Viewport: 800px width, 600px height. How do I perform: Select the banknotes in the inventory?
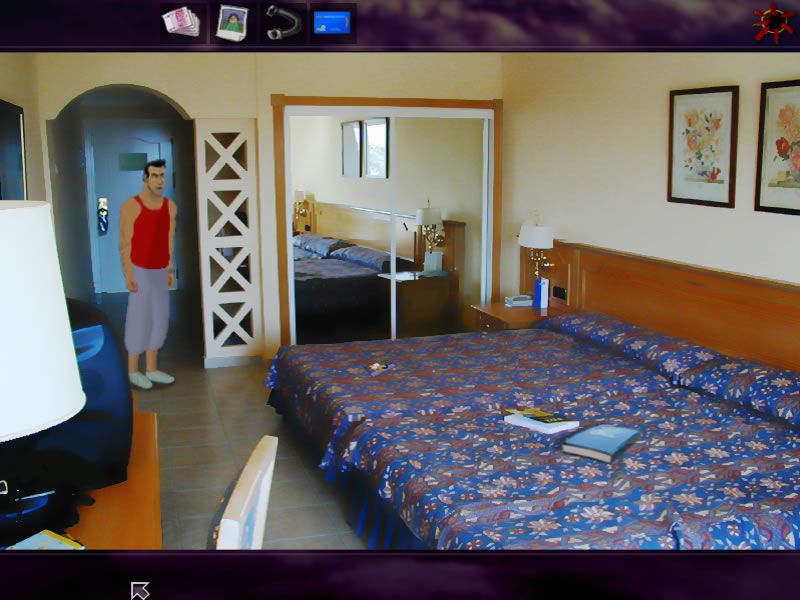coord(181,21)
